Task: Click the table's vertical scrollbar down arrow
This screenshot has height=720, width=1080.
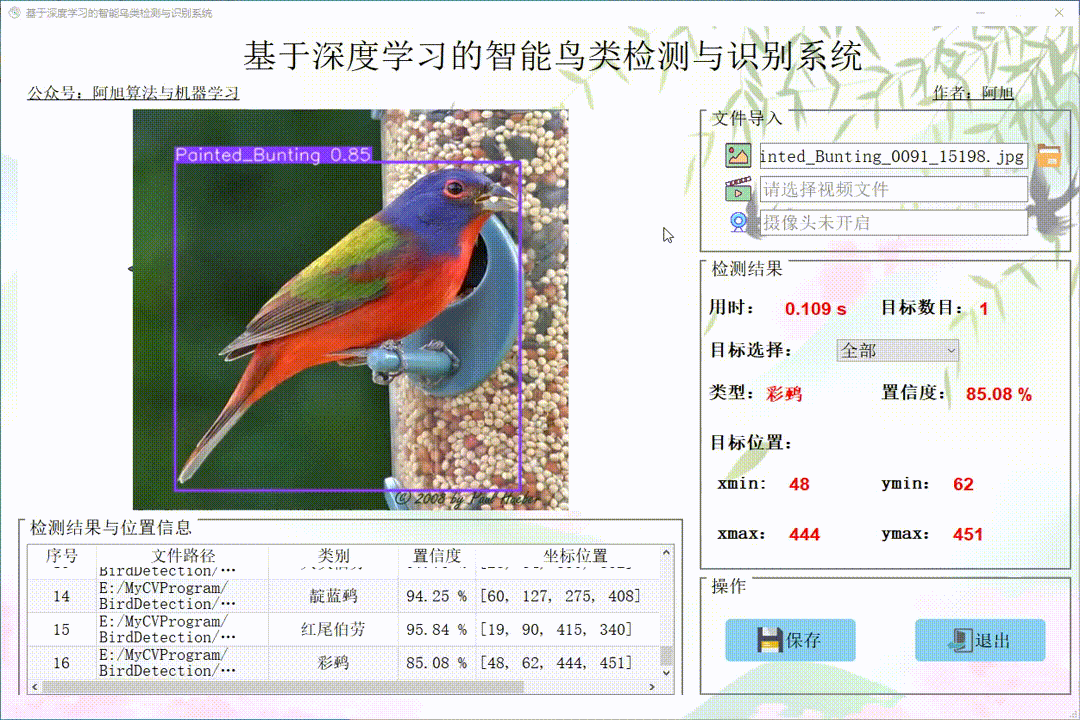Action: click(666, 672)
